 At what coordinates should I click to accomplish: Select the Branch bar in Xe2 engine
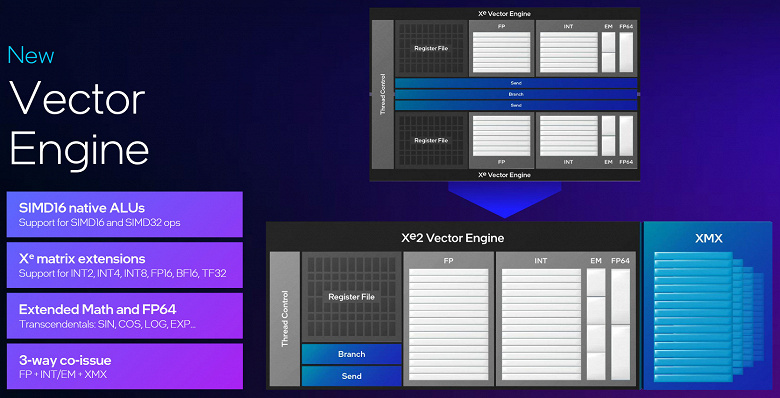[352, 354]
